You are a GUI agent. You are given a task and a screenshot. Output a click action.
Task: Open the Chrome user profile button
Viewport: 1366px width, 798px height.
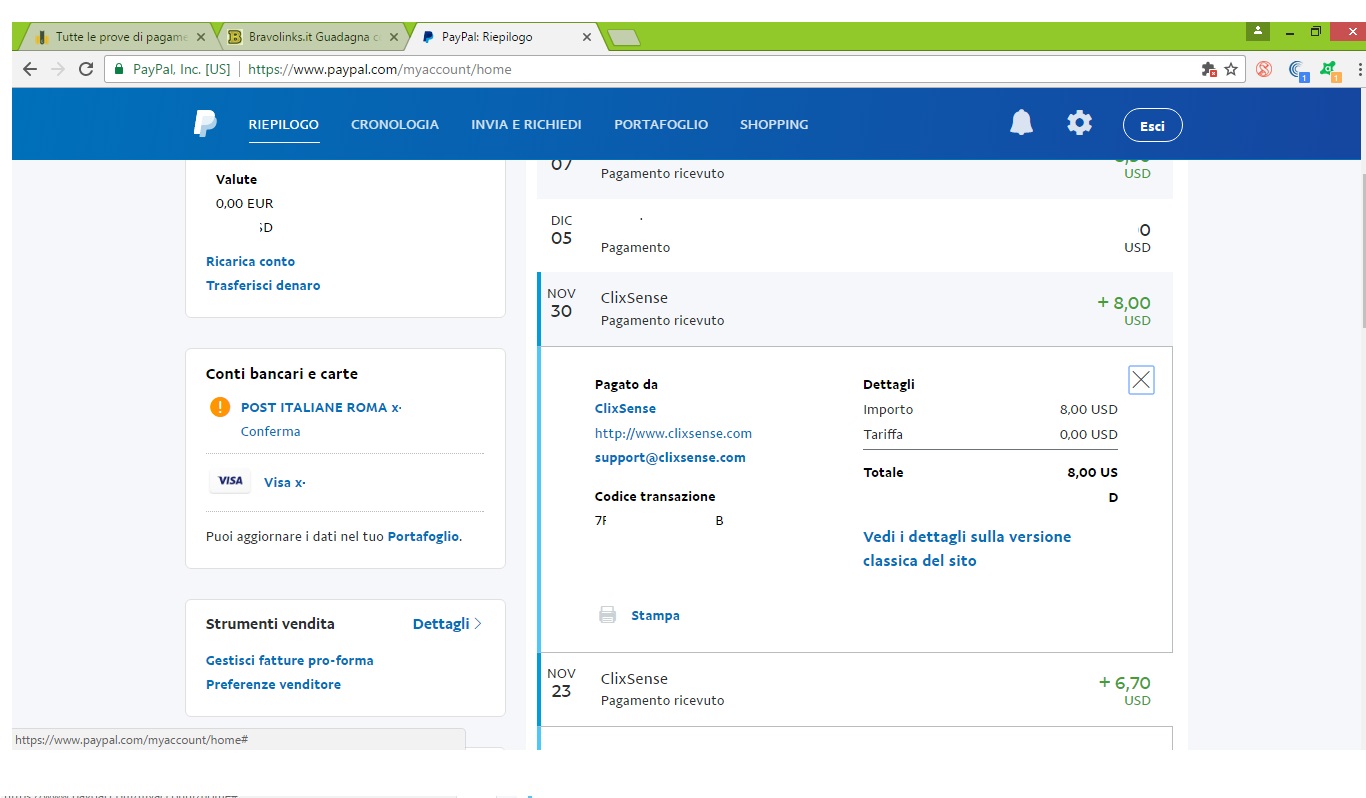(1258, 31)
